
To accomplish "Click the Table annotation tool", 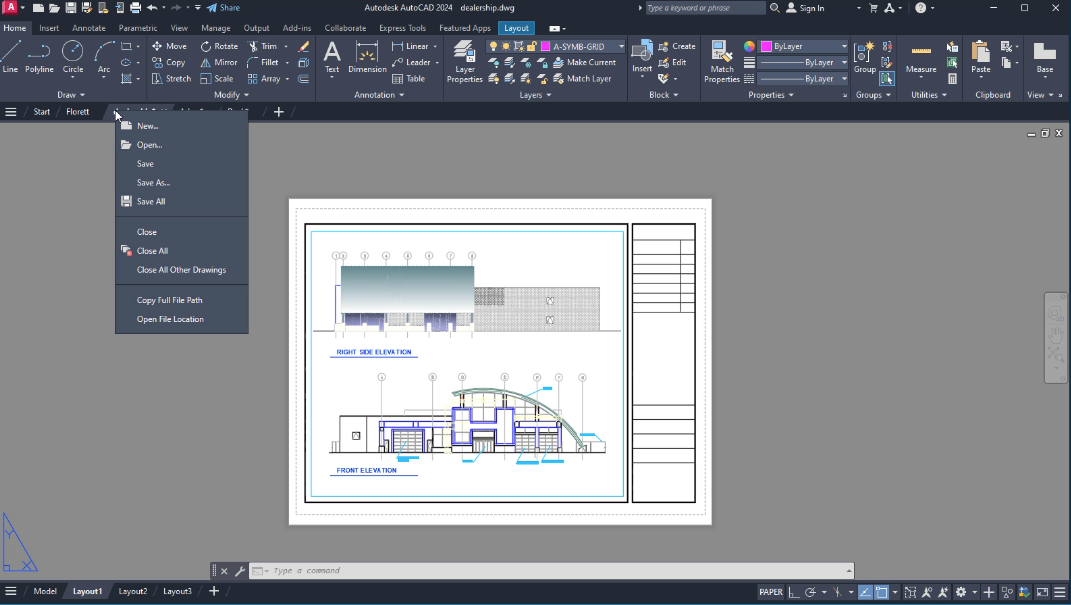I will (x=408, y=79).
